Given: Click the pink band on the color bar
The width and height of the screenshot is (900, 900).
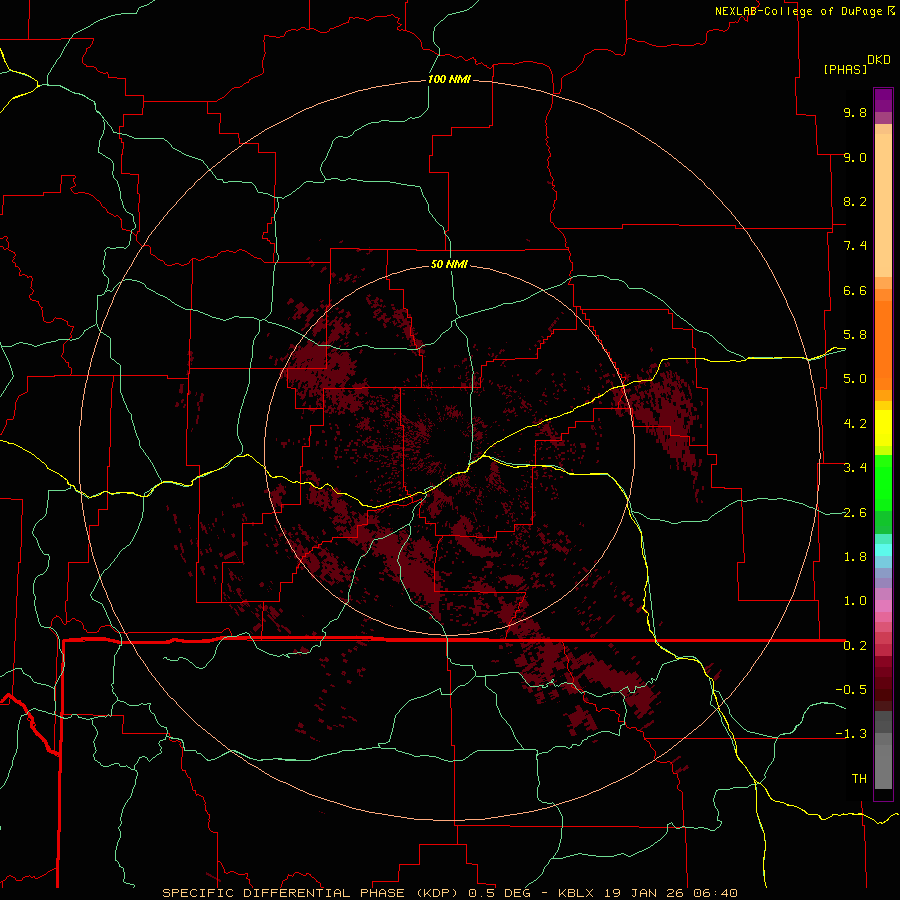Looking at the screenshot, I should tap(883, 606).
